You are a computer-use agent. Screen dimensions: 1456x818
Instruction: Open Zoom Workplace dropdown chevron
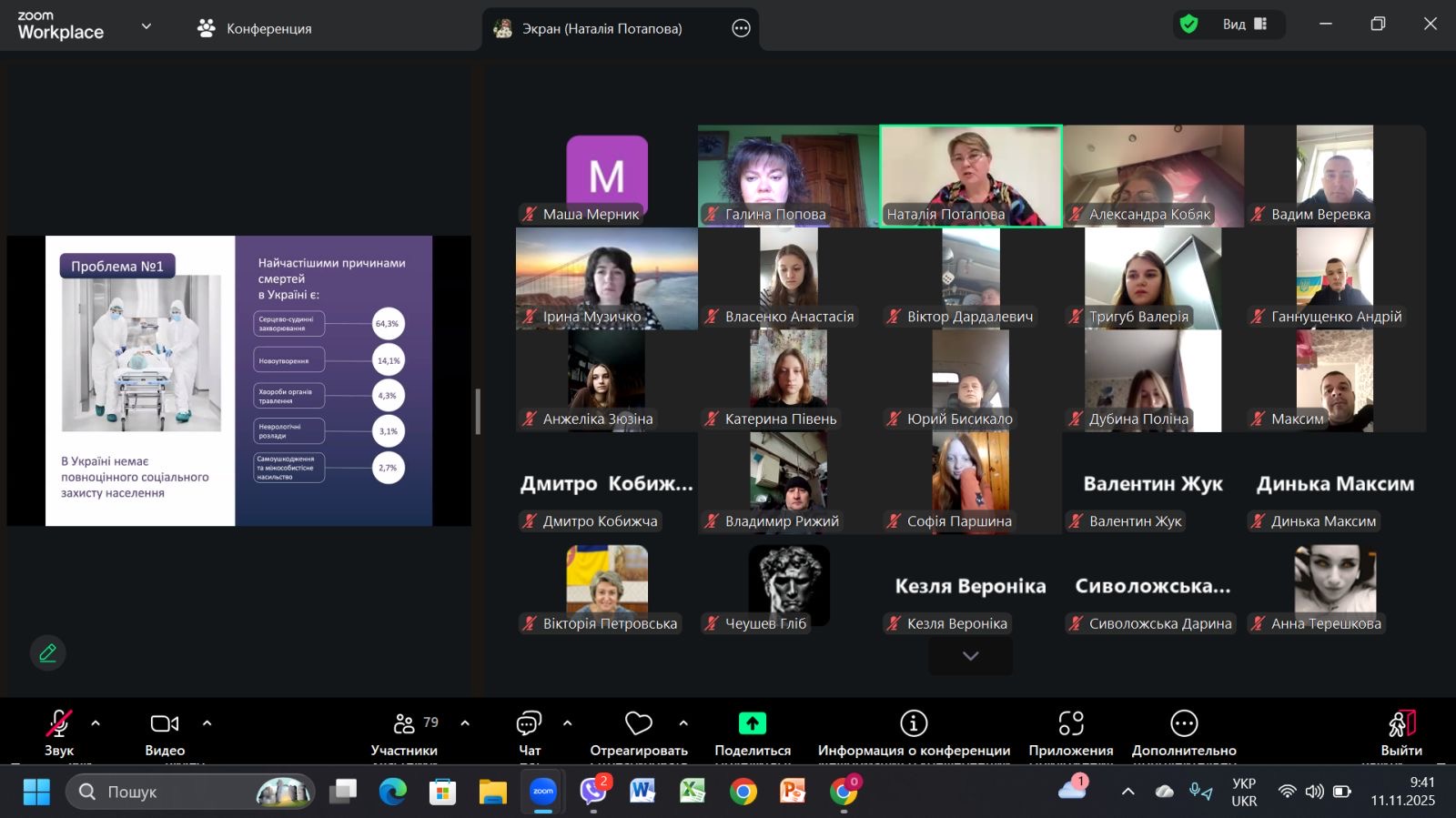(x=146, y=26)
